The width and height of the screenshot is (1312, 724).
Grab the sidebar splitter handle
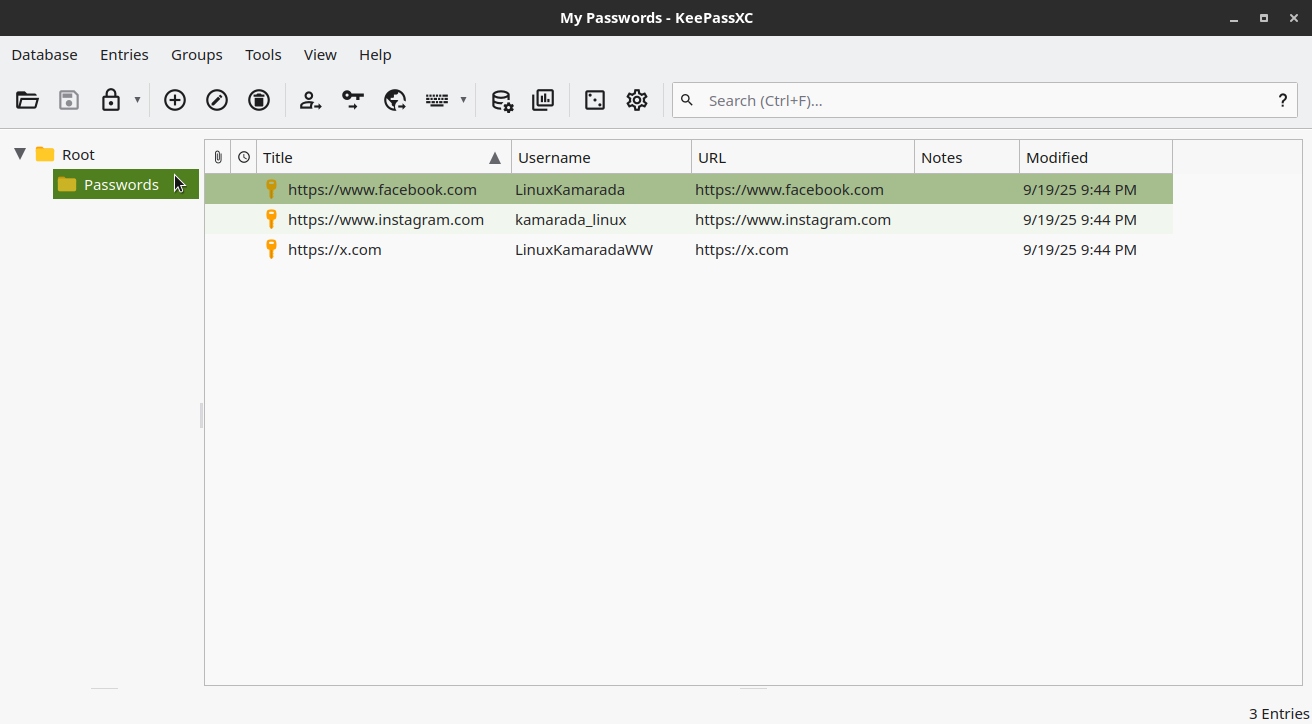pos(201,415)
